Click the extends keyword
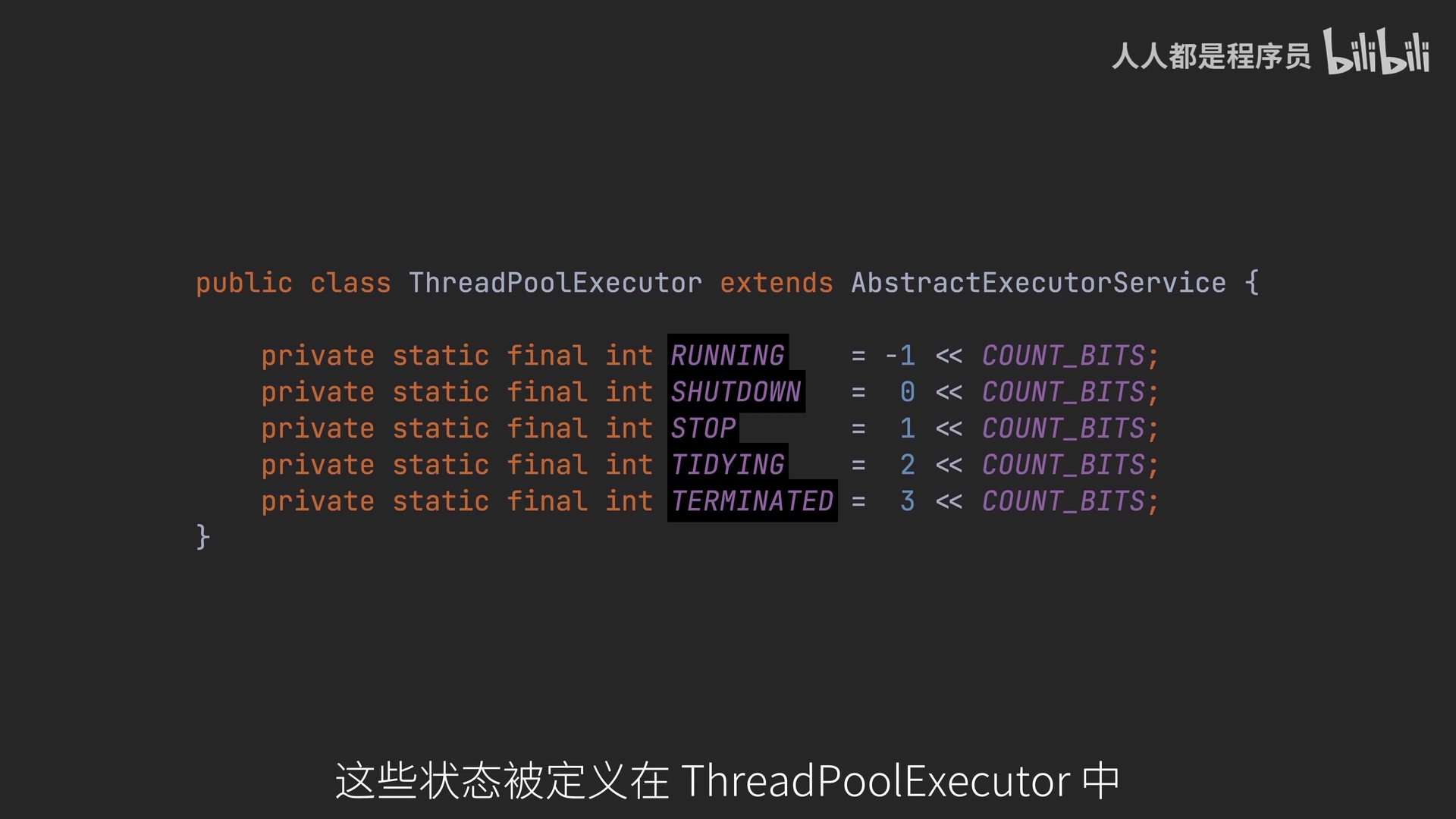 pos(776,283)
